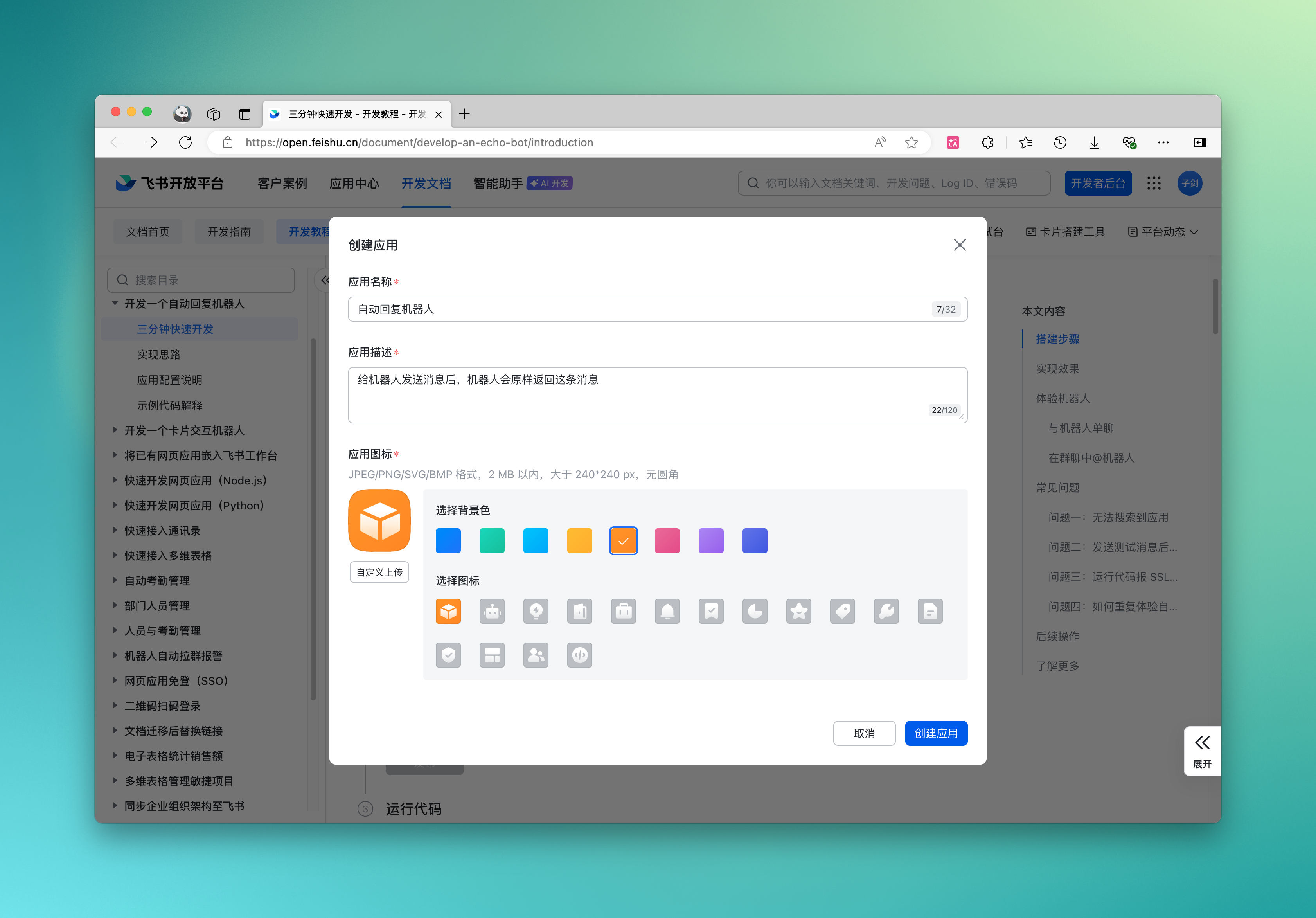
Task: Select the wrench tool app icon
Action: [886, 611]
